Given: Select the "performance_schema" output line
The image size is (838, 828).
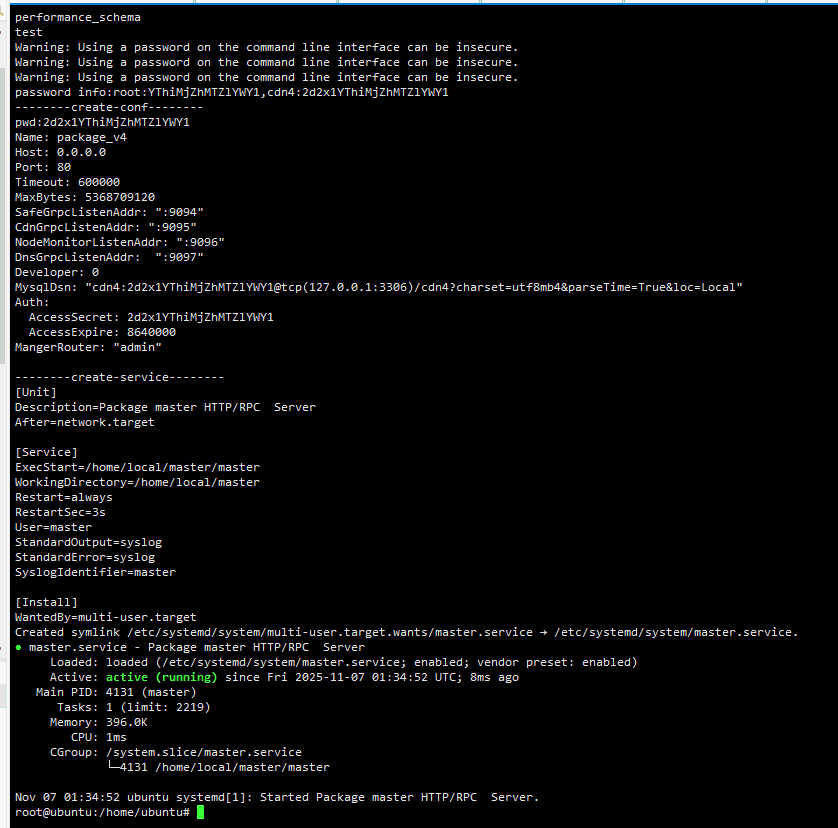Looking at the screenshot, I should (77, 18).
